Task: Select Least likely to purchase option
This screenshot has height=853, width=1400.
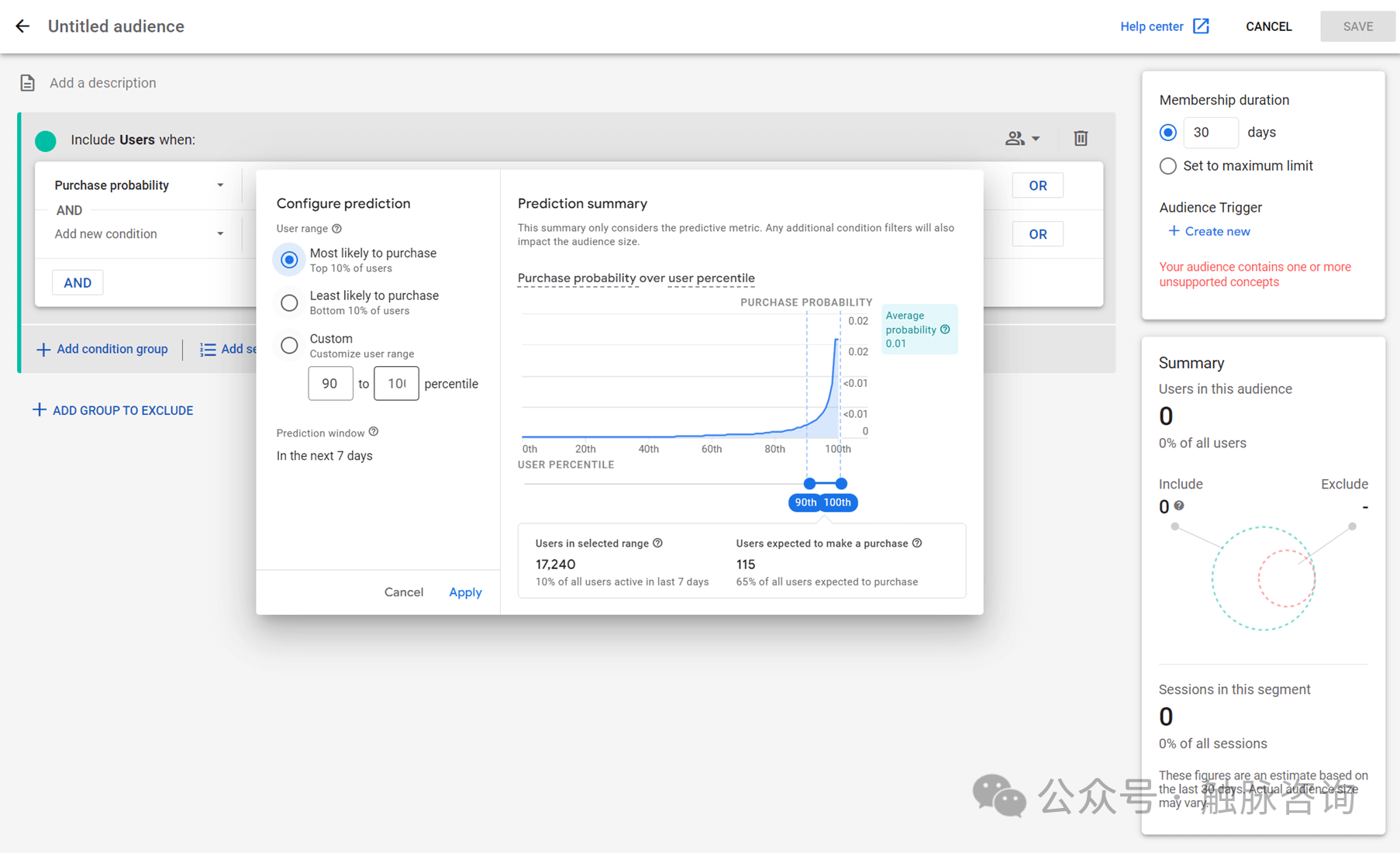Action: tap(289, 302)
